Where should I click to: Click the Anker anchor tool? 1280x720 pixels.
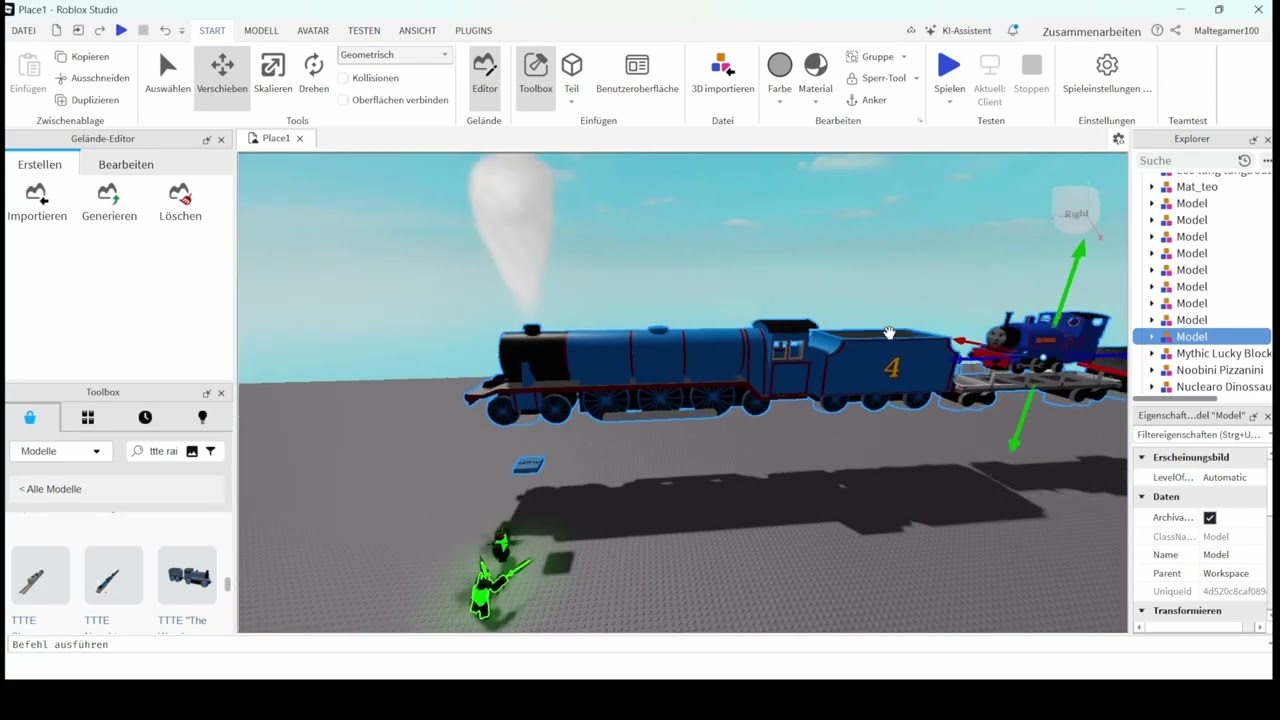tap(866, 100)
